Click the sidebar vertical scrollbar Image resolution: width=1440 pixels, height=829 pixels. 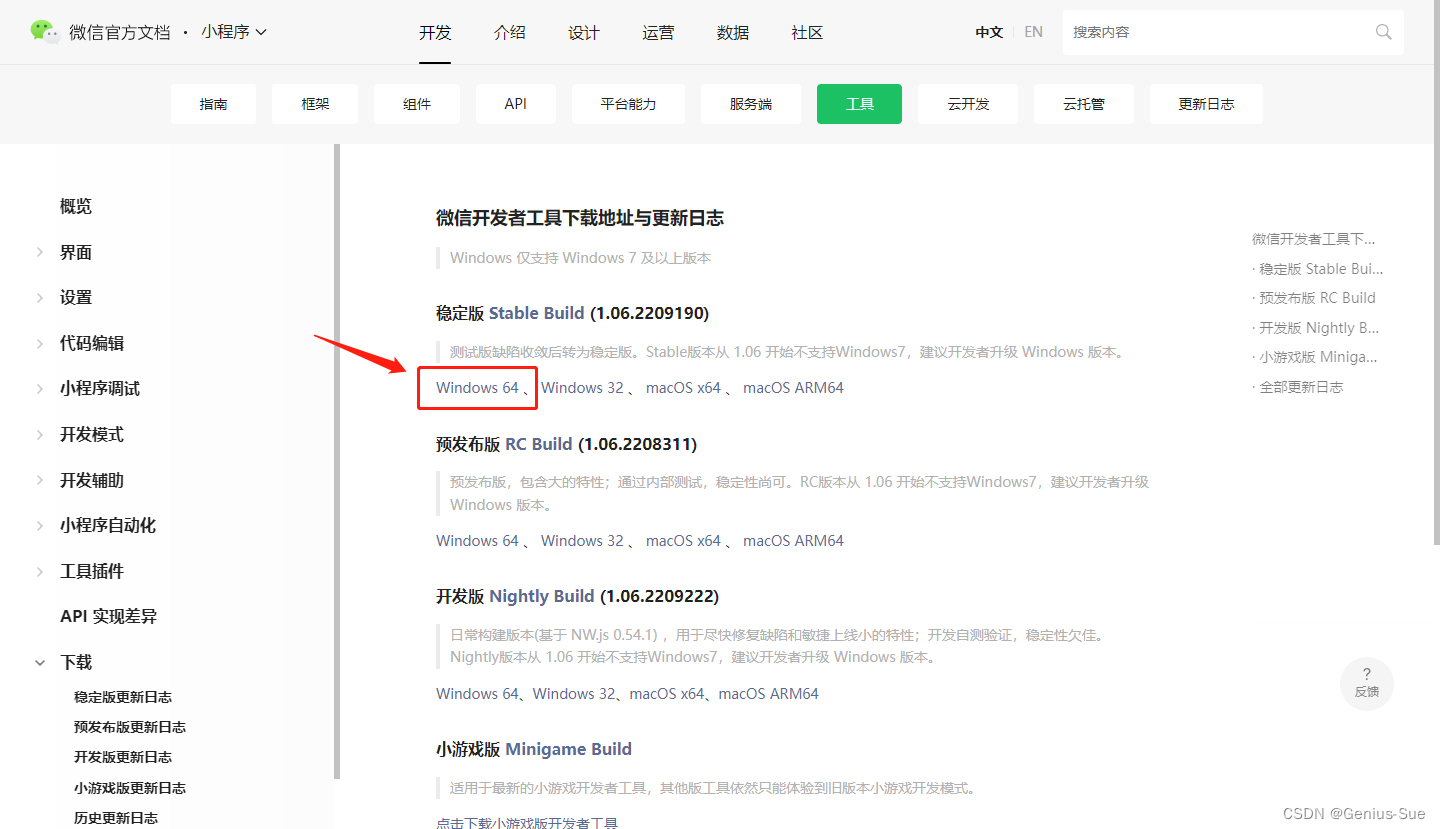(x=337, y=461)
